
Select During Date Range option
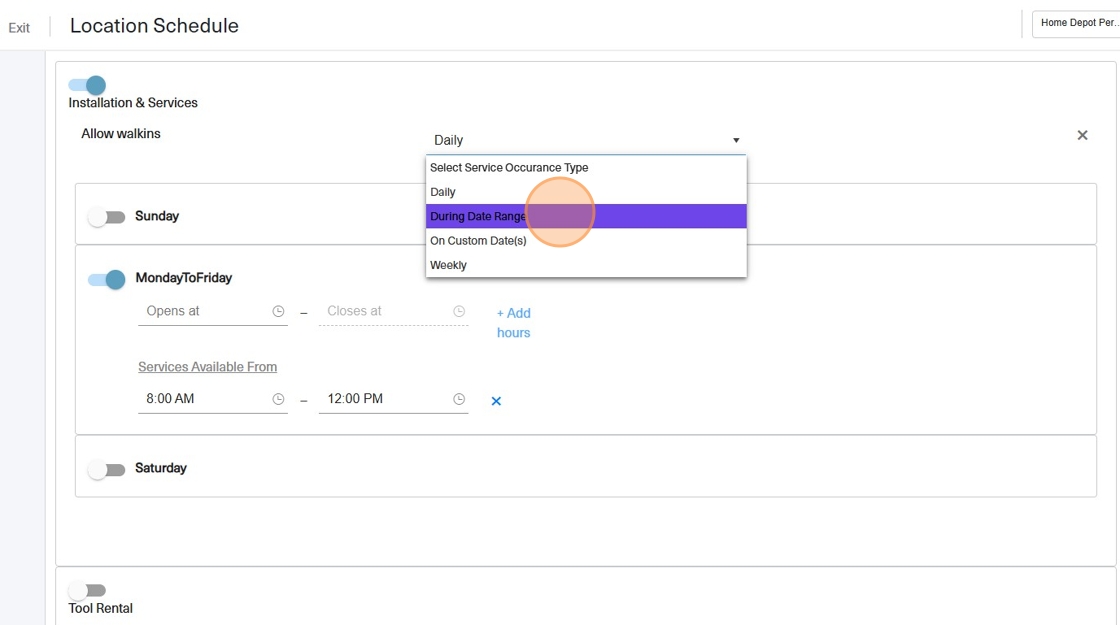(x=478, y=217)
